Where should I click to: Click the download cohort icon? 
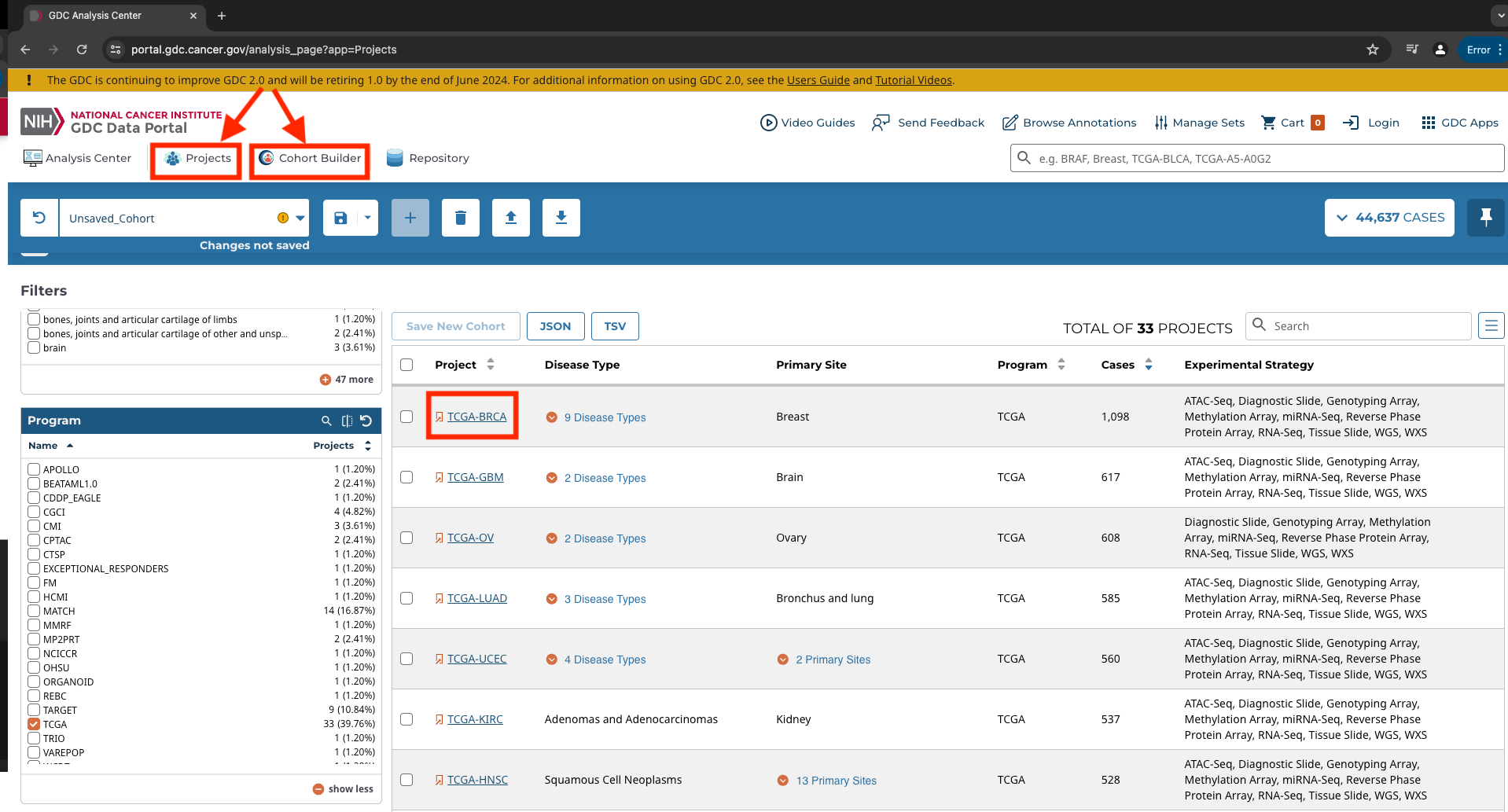(x=561, y=218)
